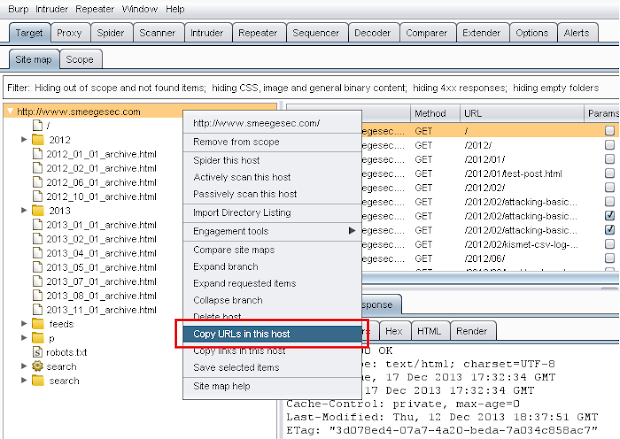Click file icon of 2013_04_01_archive.html
This screenshot has height=439, width=620.
(x=38, y=253)
